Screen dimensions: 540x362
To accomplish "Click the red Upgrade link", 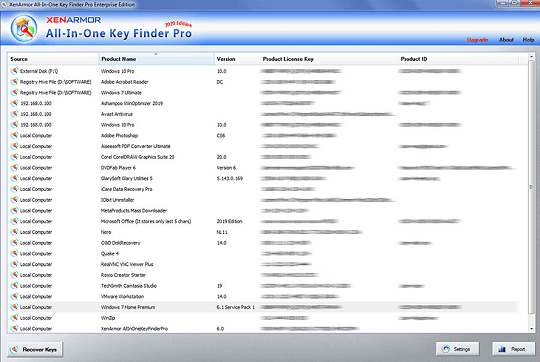I will click(477, 40).
